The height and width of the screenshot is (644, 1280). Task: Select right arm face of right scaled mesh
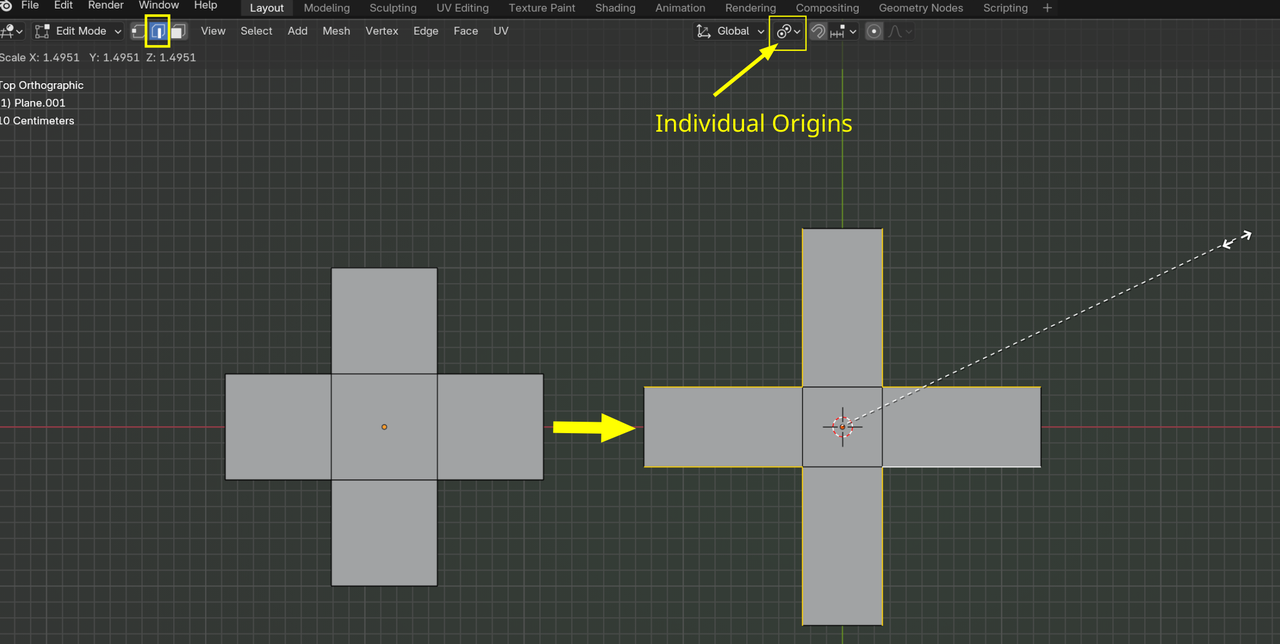pos(961,427)
